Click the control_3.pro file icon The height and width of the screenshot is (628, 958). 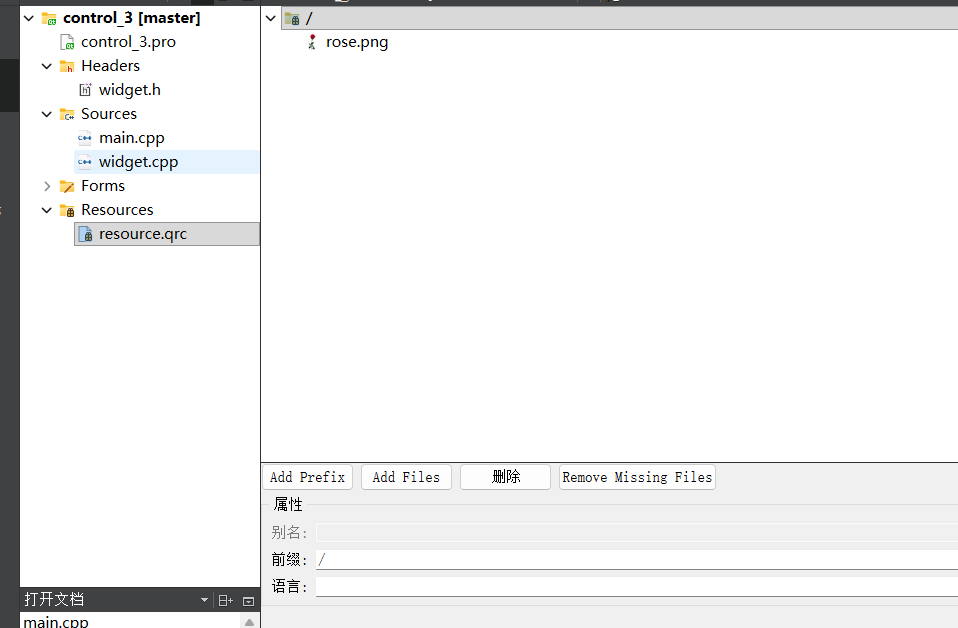[x=67, y=42]
